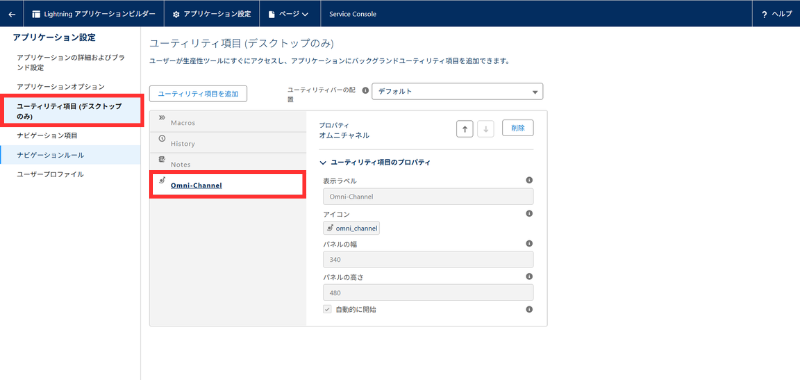Toggle the 自動的に開始 checkbox
This screenshot has width=800, height=380.
(328, 309)
